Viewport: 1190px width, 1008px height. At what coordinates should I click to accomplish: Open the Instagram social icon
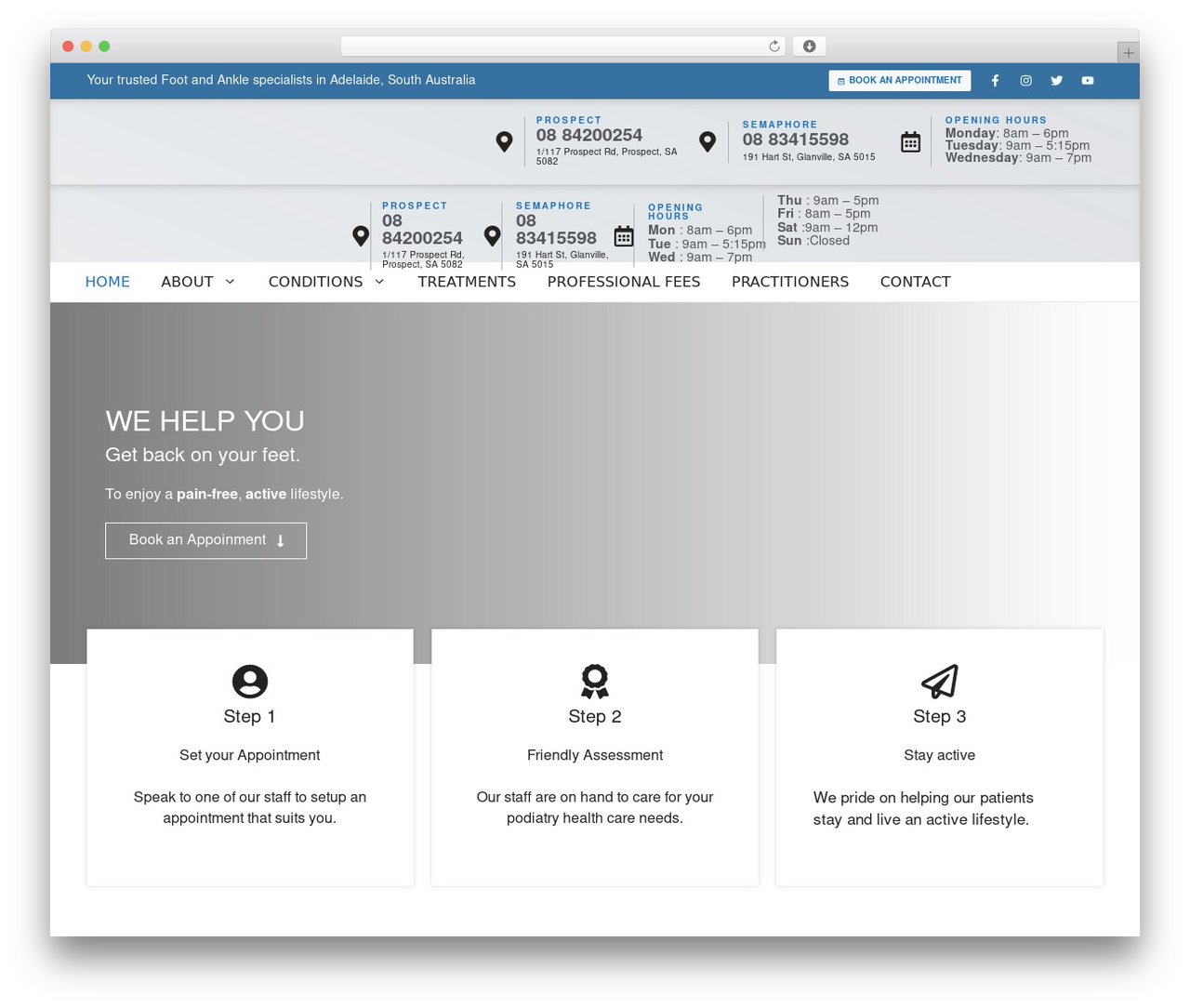pos(1025,81)
